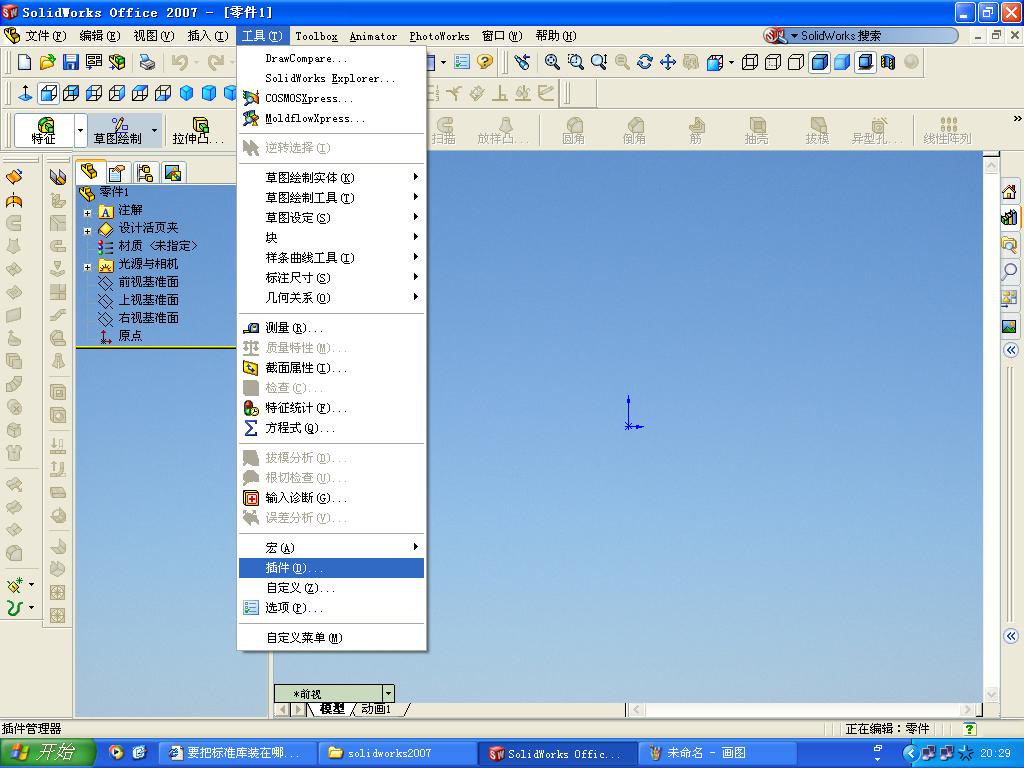
Task: Switch to the 动画1 bottom tab
Action: coord(377,709)
